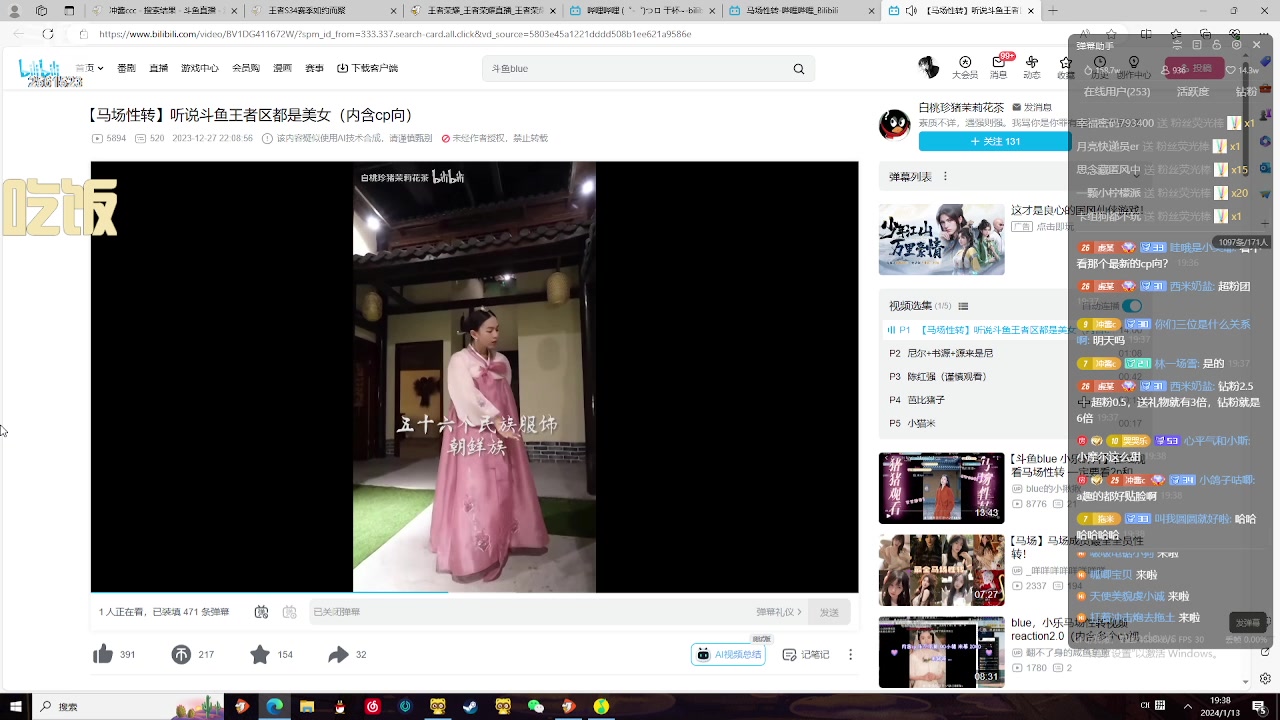The width and height of the screenshot is (1280, 720).
Task: Click the thumbs-up like icon under the video
Action: [x=103, y=653]
